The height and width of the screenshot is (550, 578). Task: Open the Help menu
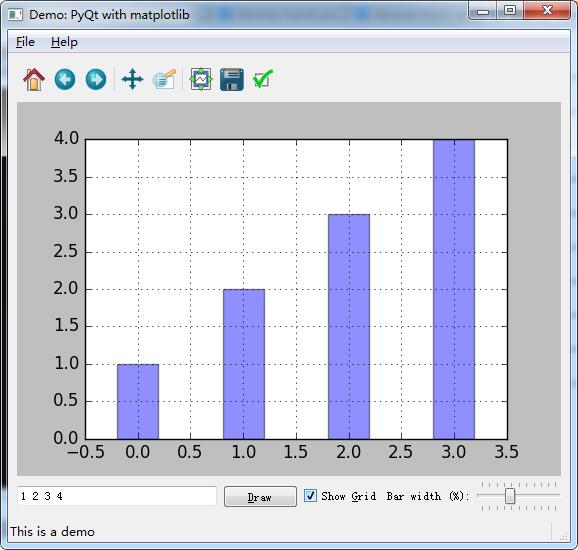point(64,42)
